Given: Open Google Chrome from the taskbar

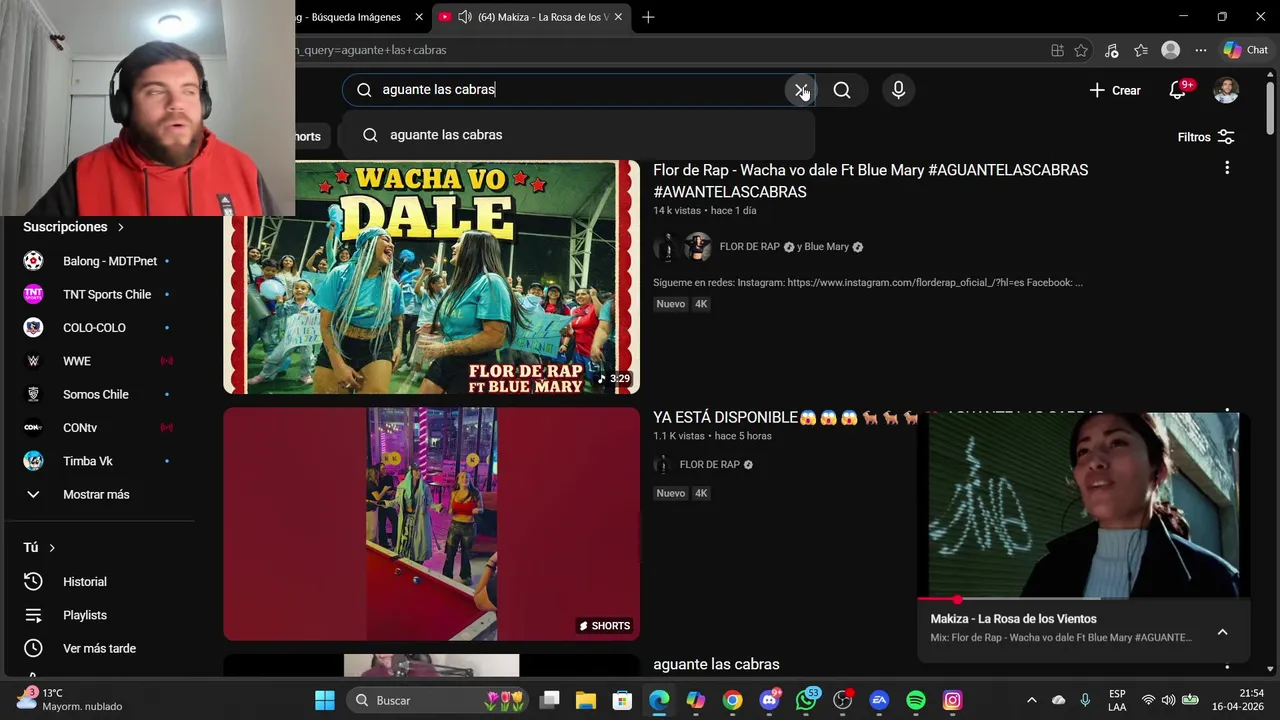Looking at the screenshot, I should coord(733,700).
